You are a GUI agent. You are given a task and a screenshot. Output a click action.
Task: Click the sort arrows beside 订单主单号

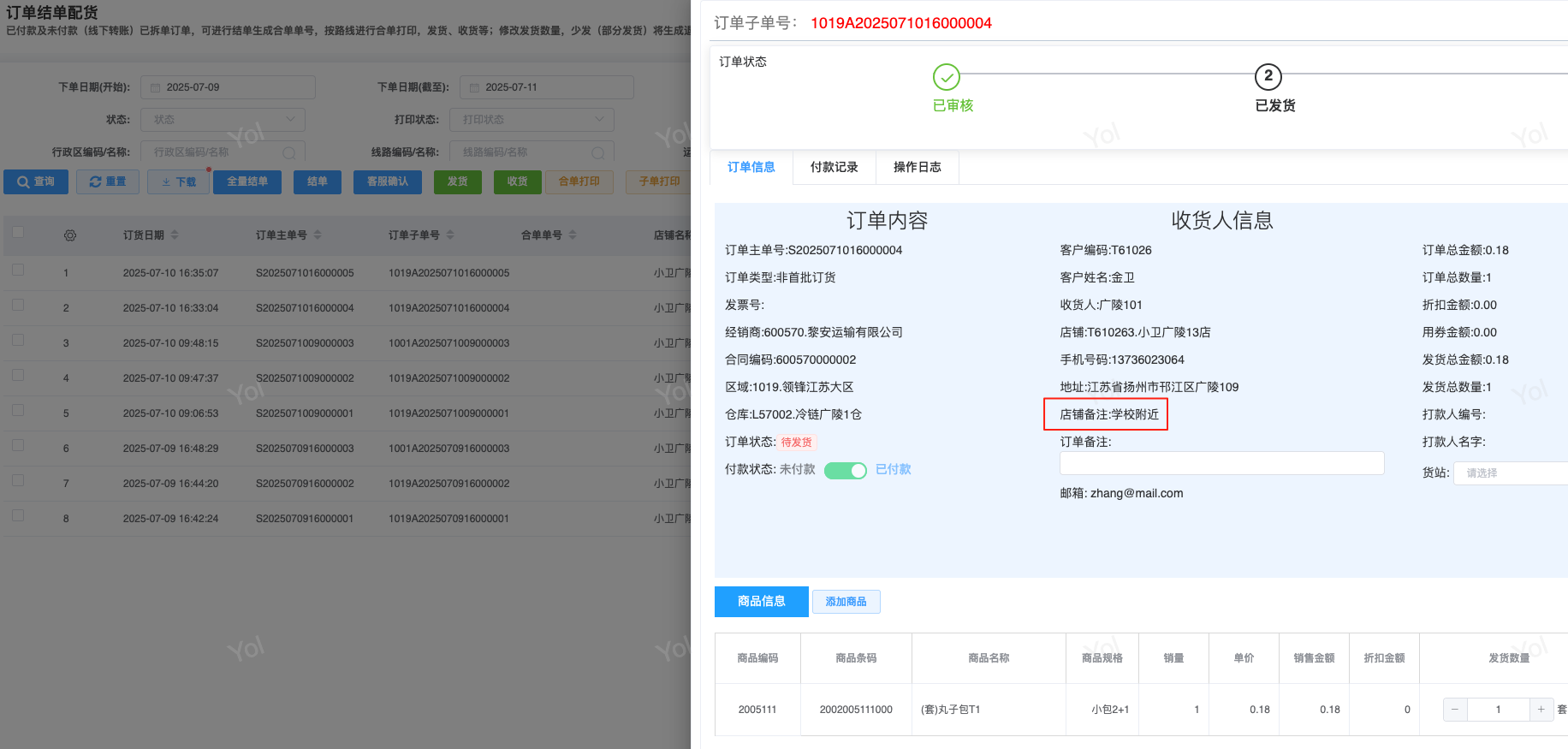[x=318, y=235]
